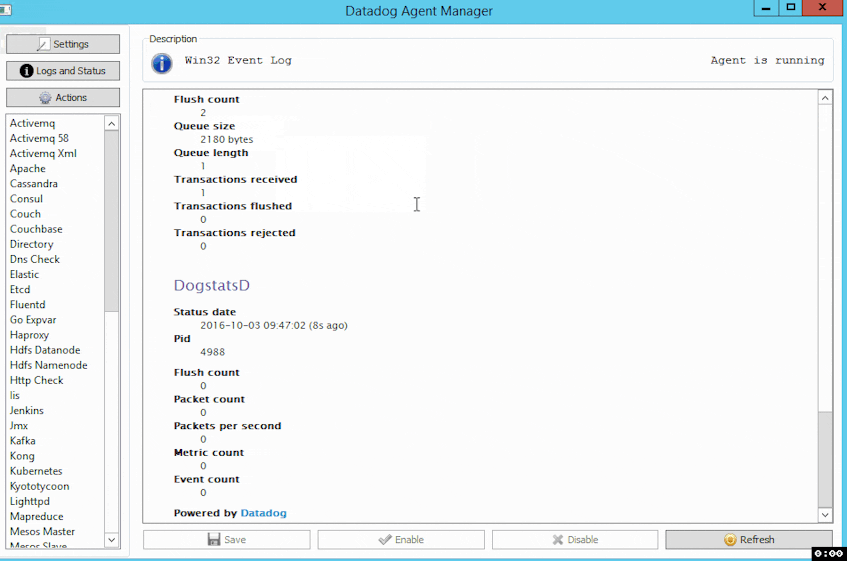Click the integrations list scrollbar thumb
Viewport: 847px width, 561px height.
point(111,221)
